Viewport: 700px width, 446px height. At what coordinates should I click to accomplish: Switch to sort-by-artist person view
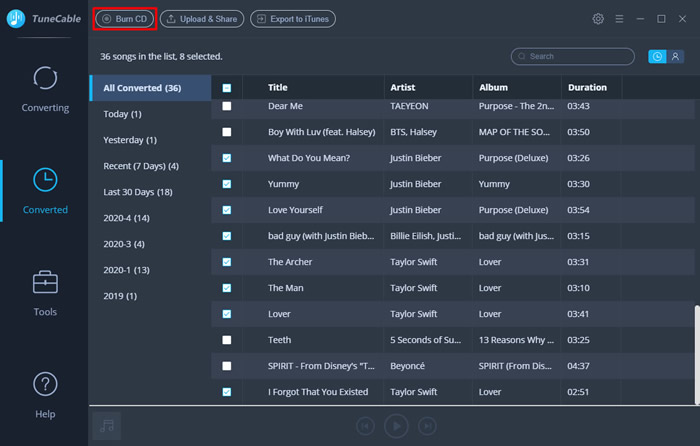(675, 56)
